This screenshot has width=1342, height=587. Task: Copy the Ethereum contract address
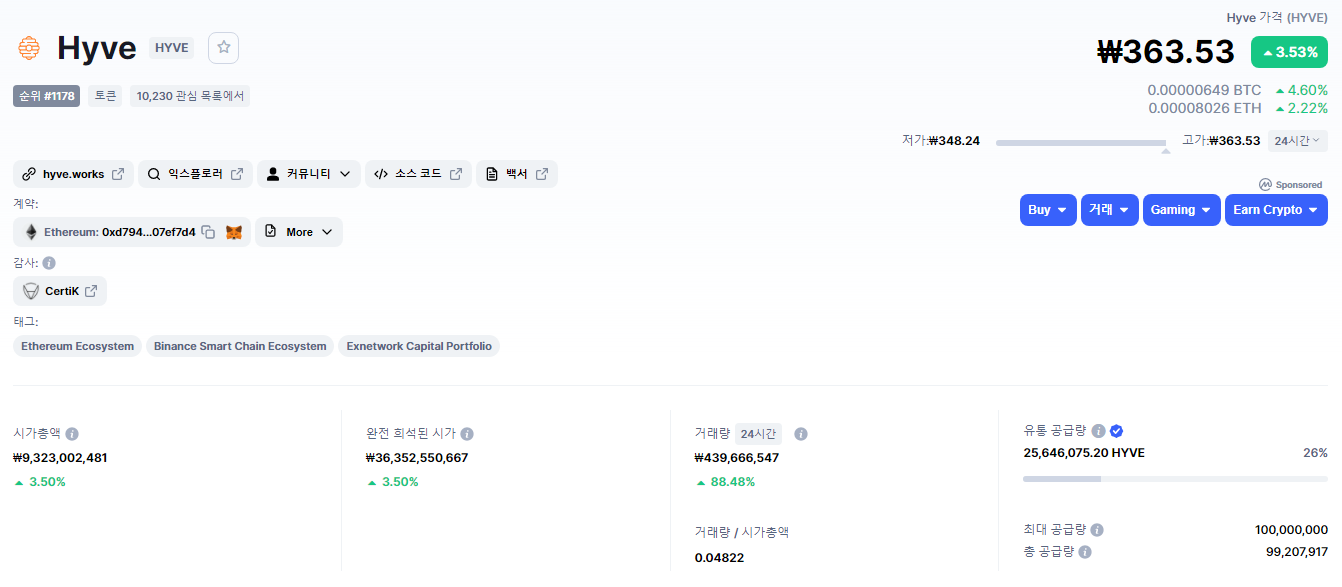[208, 232]
